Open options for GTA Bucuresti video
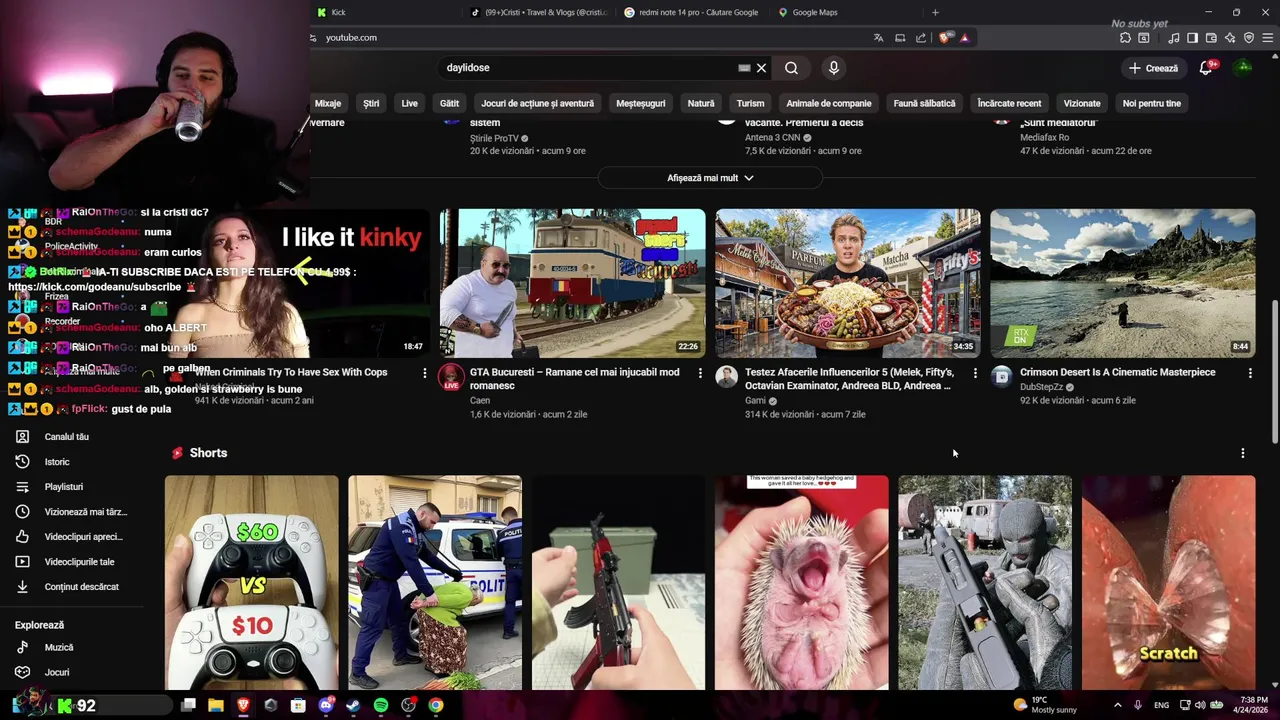This screenshot has height=720, width=1280. [700, 373]
